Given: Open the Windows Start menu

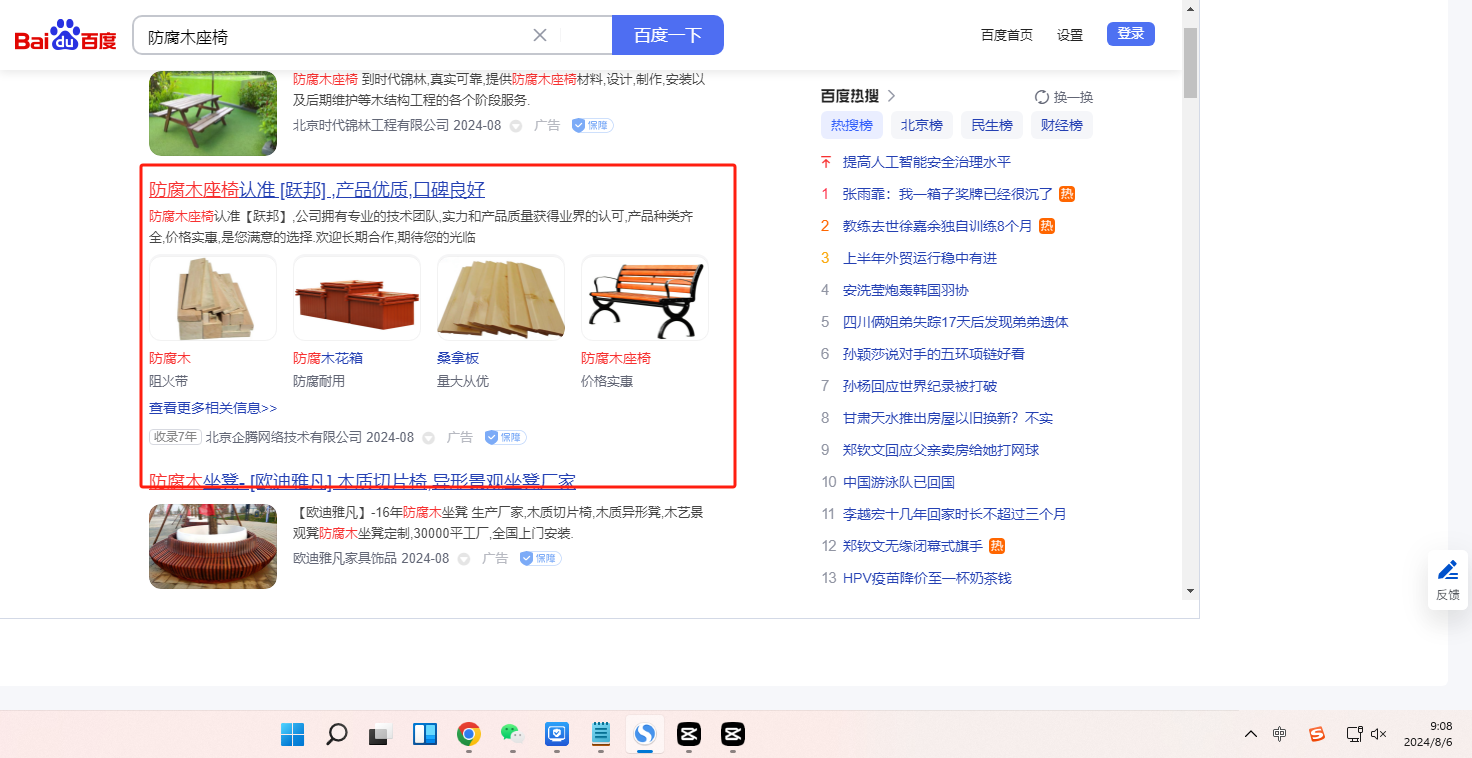Looking at the screenshot, I should 293,734.
